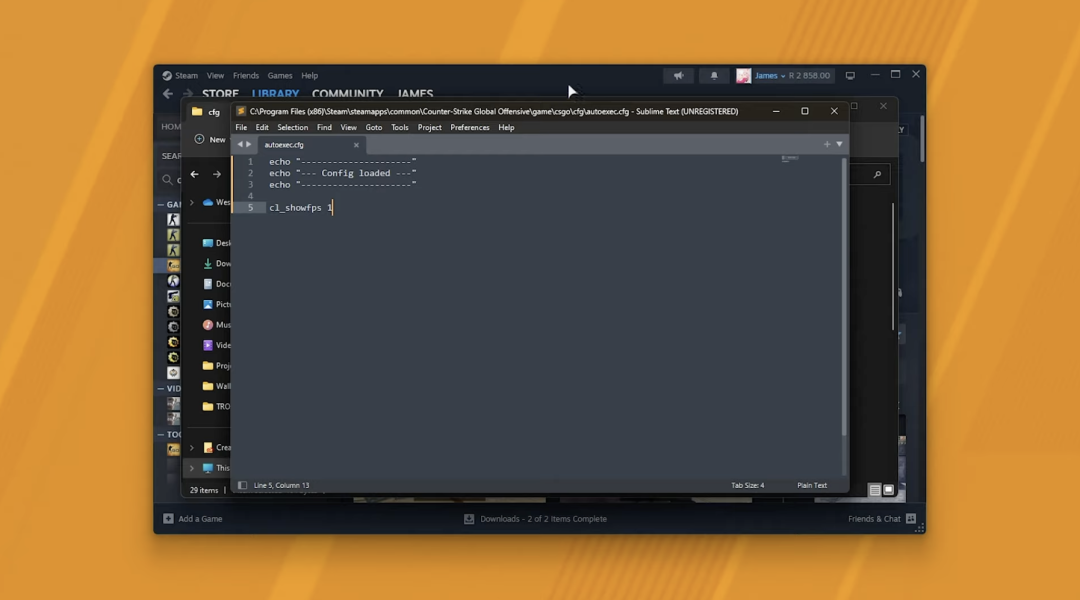Viewport: 1080px width, 600px height.
Task: Open the Steam LIBRARY tab
Action: click(x=275, y=94)
